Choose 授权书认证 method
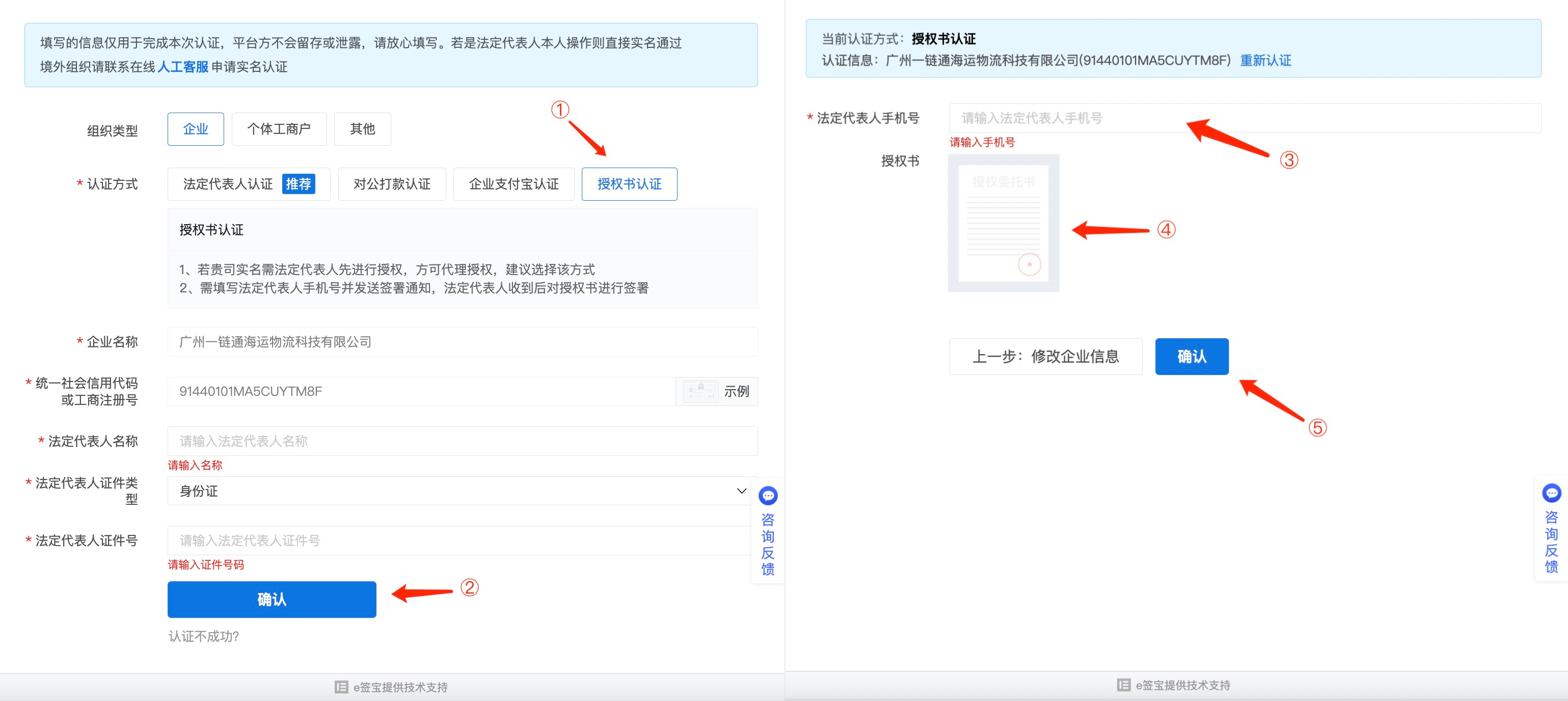1568x701 pixels. [630, 184]
